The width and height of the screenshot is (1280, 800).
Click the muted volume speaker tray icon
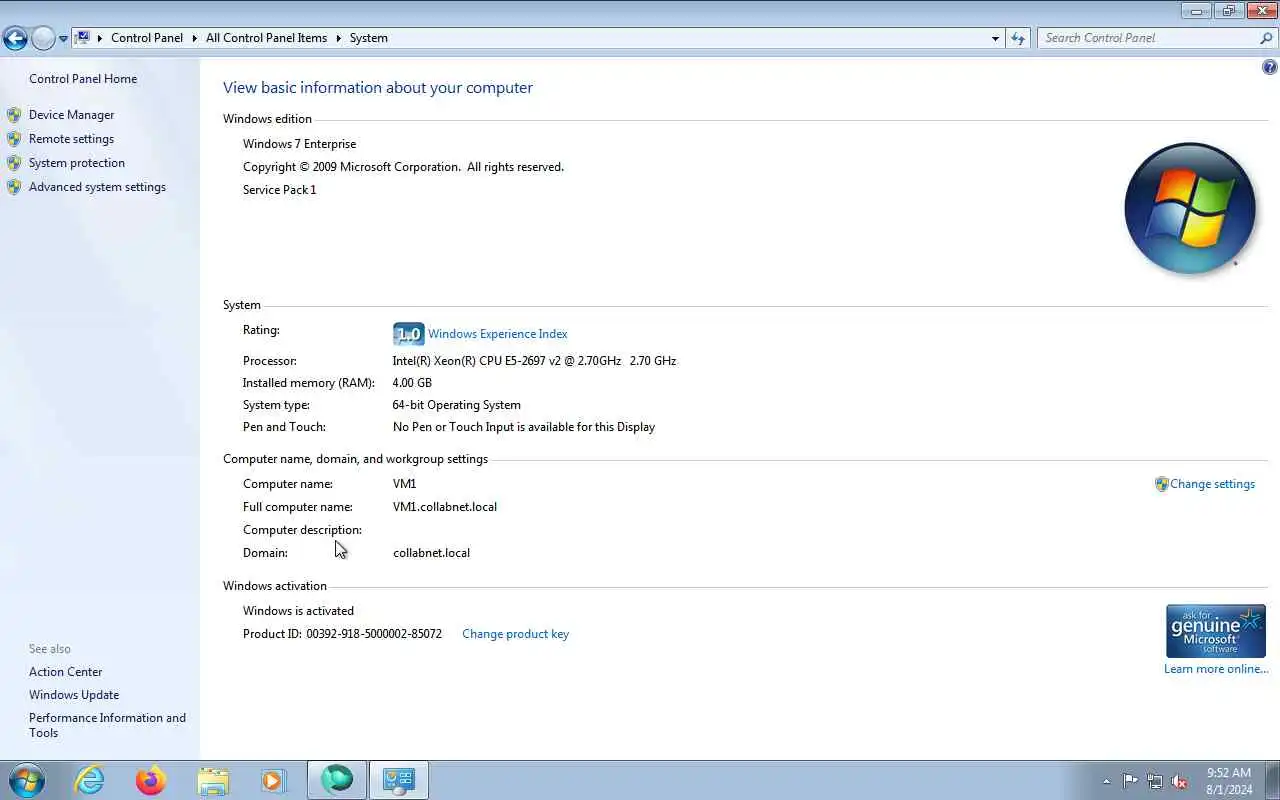[1179, 781]
